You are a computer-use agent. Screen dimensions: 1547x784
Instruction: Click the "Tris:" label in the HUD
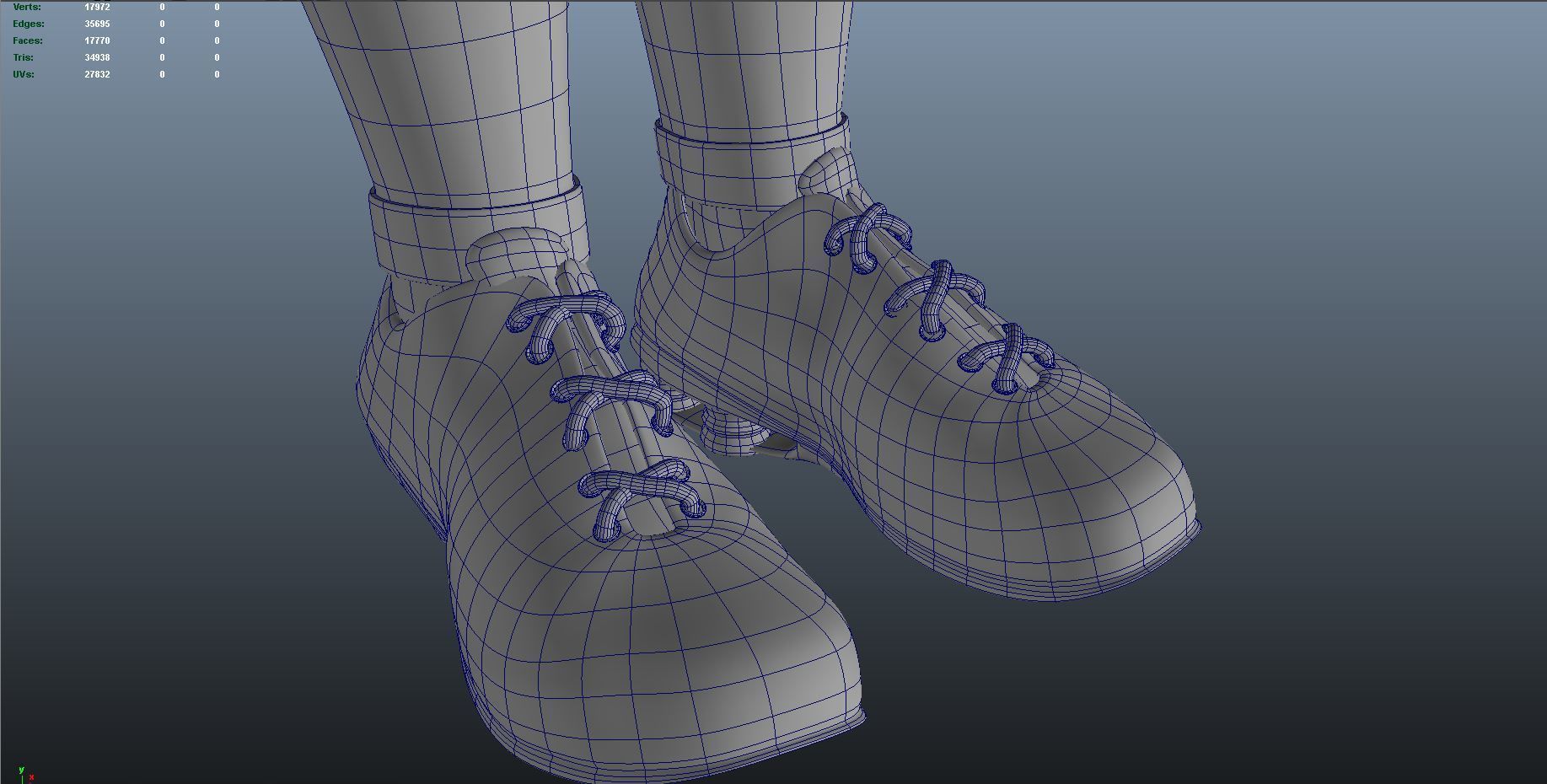(x=24, y=57)
